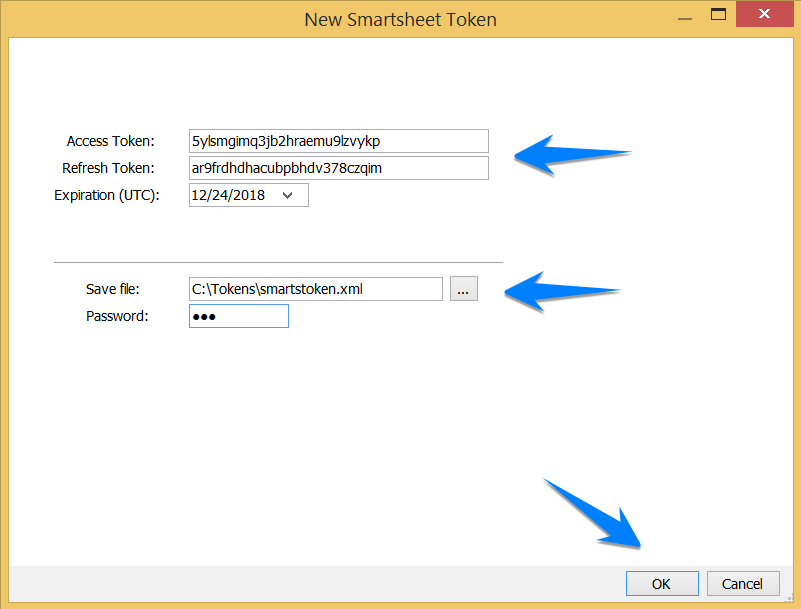The height and width of the screenshot is (609, 801).
Task: Maximize the New Smartsheet Token window
Action: click(x=718, y=14)
